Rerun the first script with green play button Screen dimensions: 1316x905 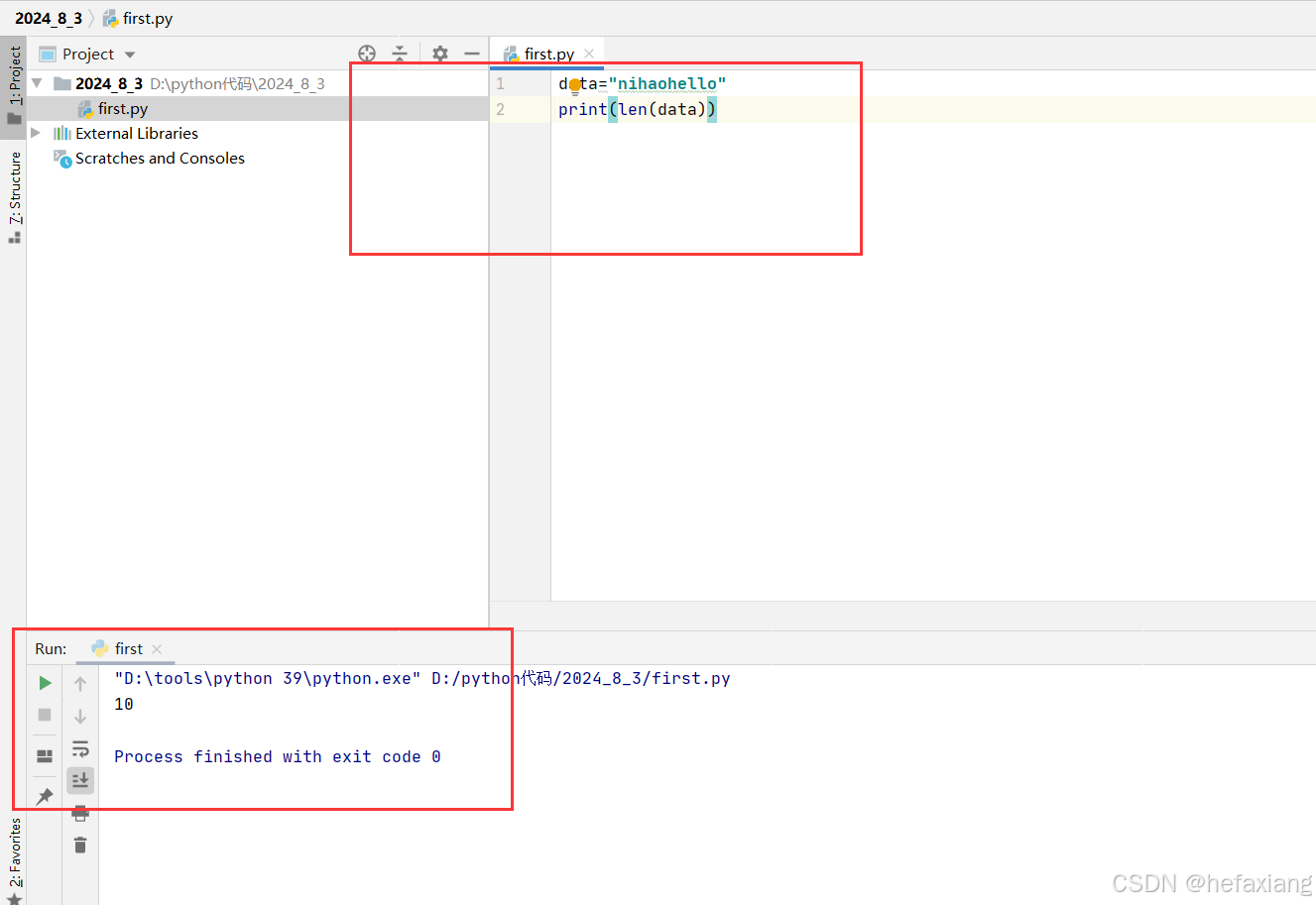tap(45, 683)
